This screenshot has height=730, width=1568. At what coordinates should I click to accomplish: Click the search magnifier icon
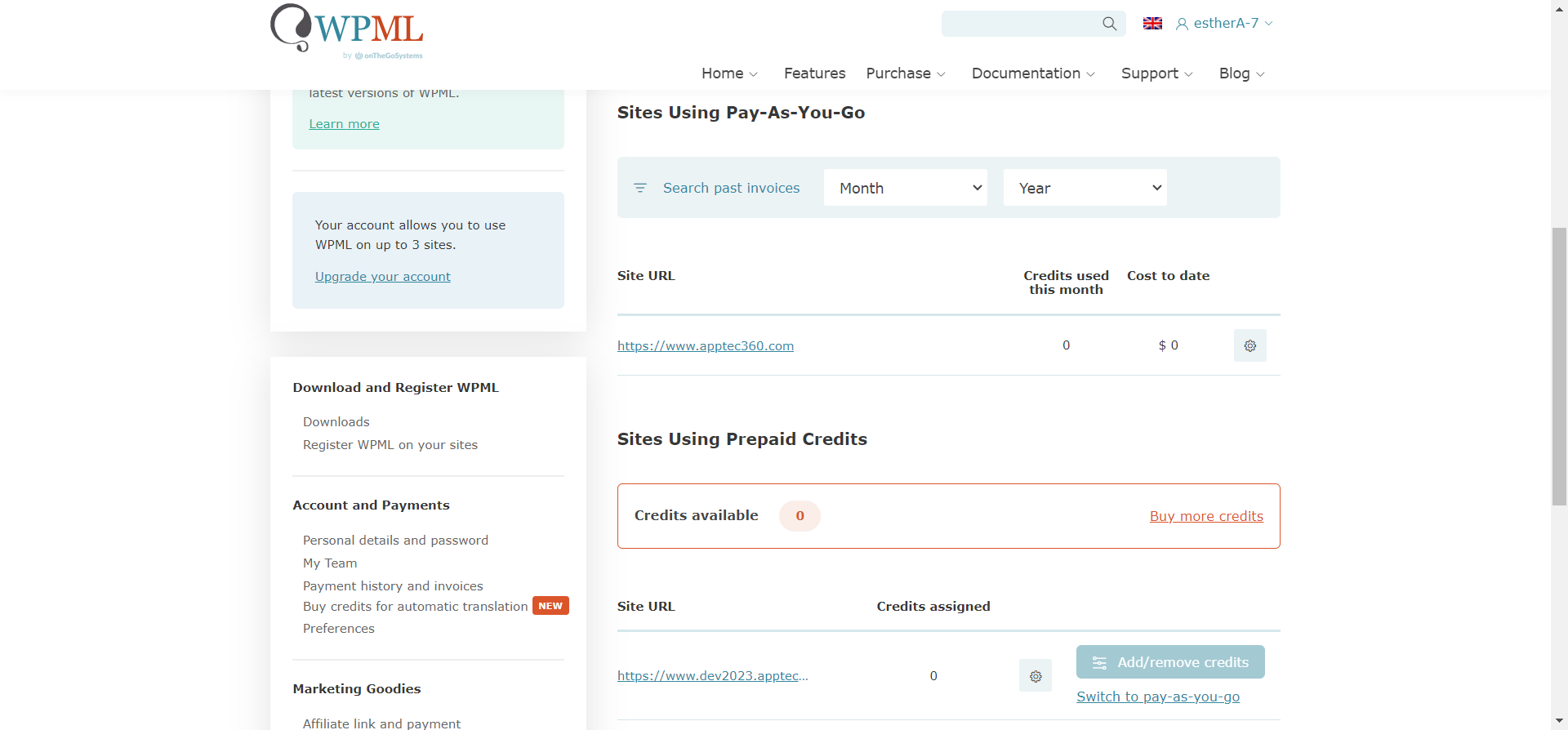[1109, 24]
